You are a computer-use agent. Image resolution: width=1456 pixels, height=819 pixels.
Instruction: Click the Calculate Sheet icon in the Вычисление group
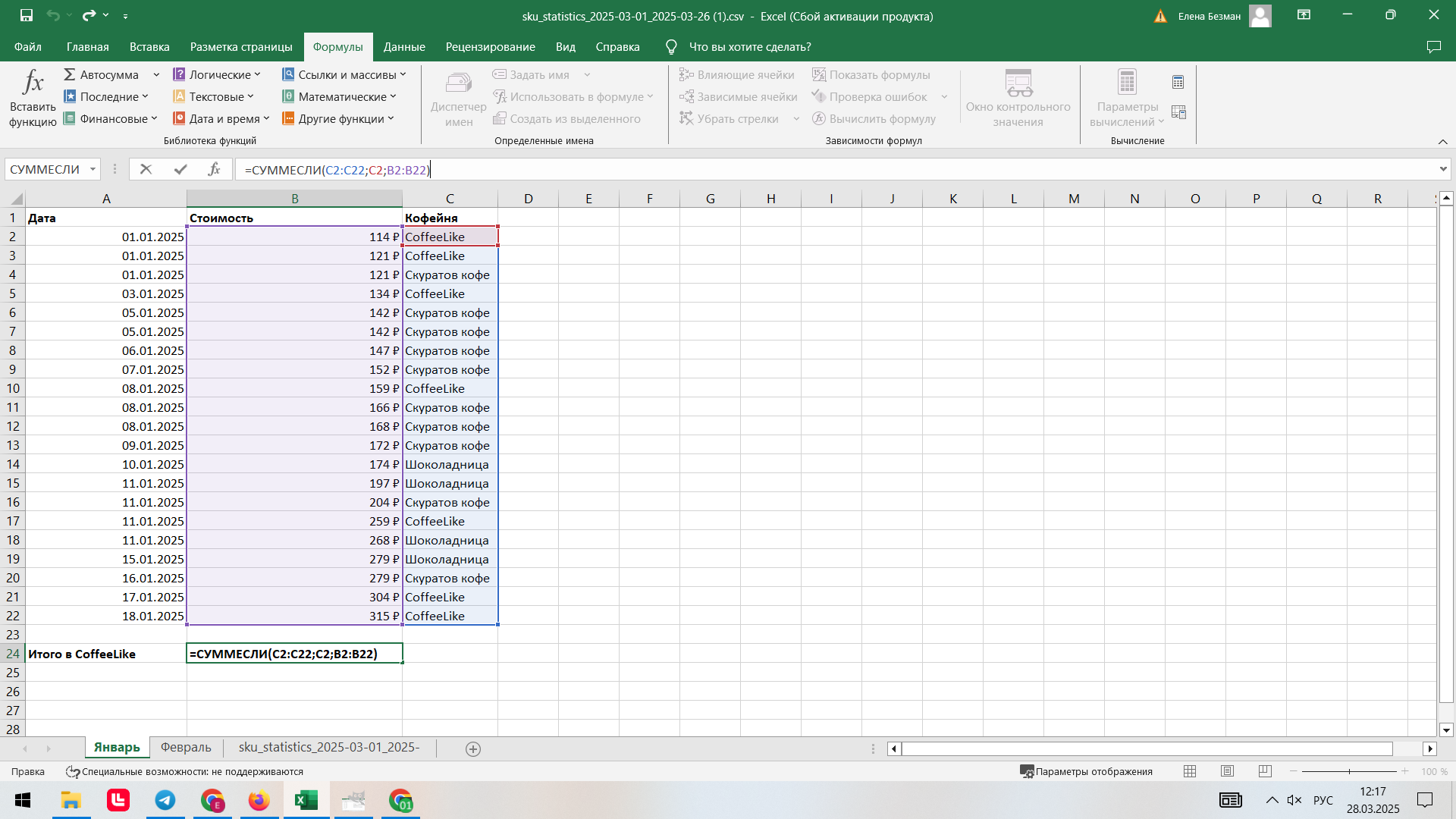1178,112
